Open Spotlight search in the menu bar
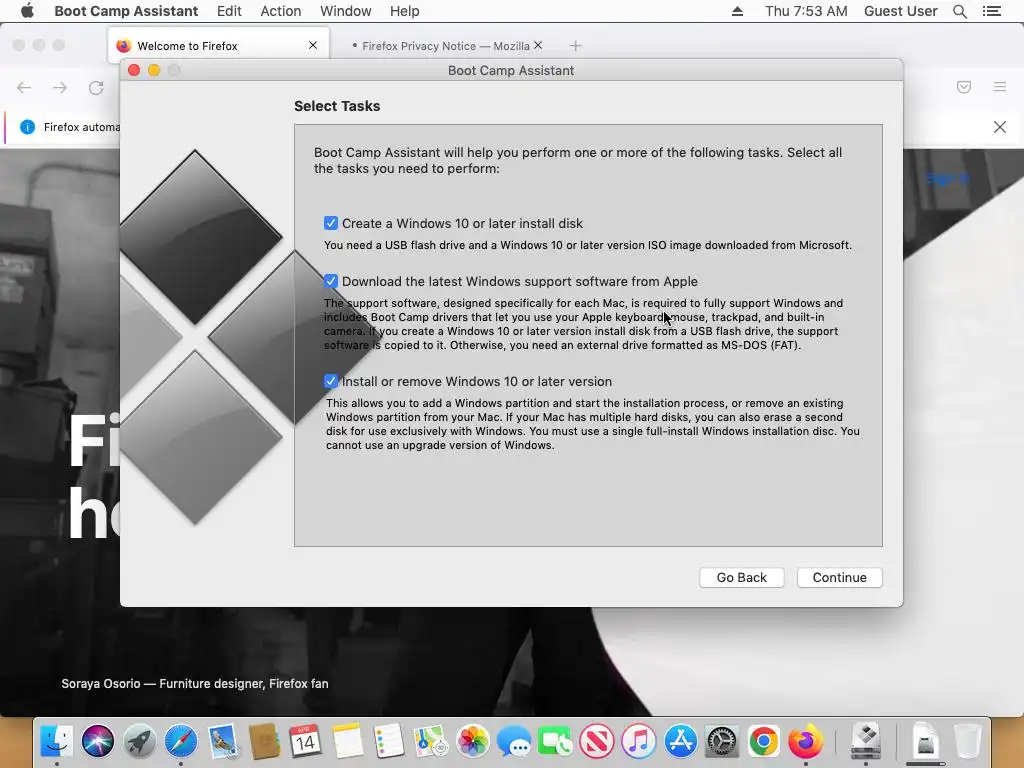Image resolution: width=1024 pixels, height=768 pixels. coord(959,11)
